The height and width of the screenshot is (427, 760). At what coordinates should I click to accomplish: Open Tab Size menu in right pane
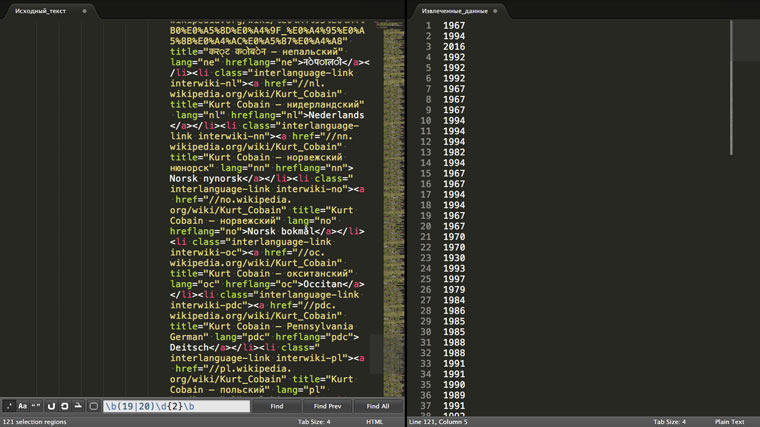[670, 422]
